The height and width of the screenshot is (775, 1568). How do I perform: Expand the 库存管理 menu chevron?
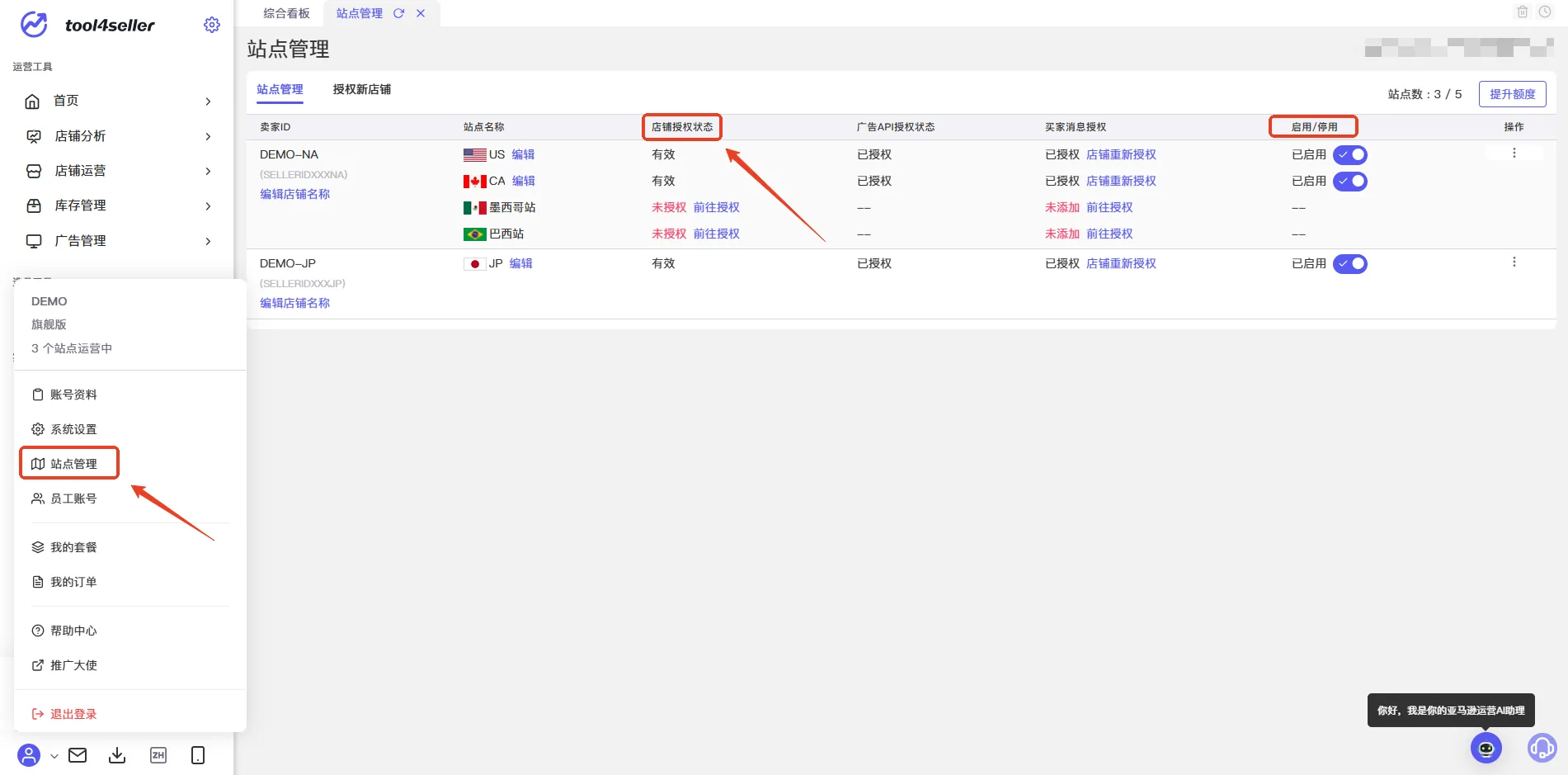208,206
